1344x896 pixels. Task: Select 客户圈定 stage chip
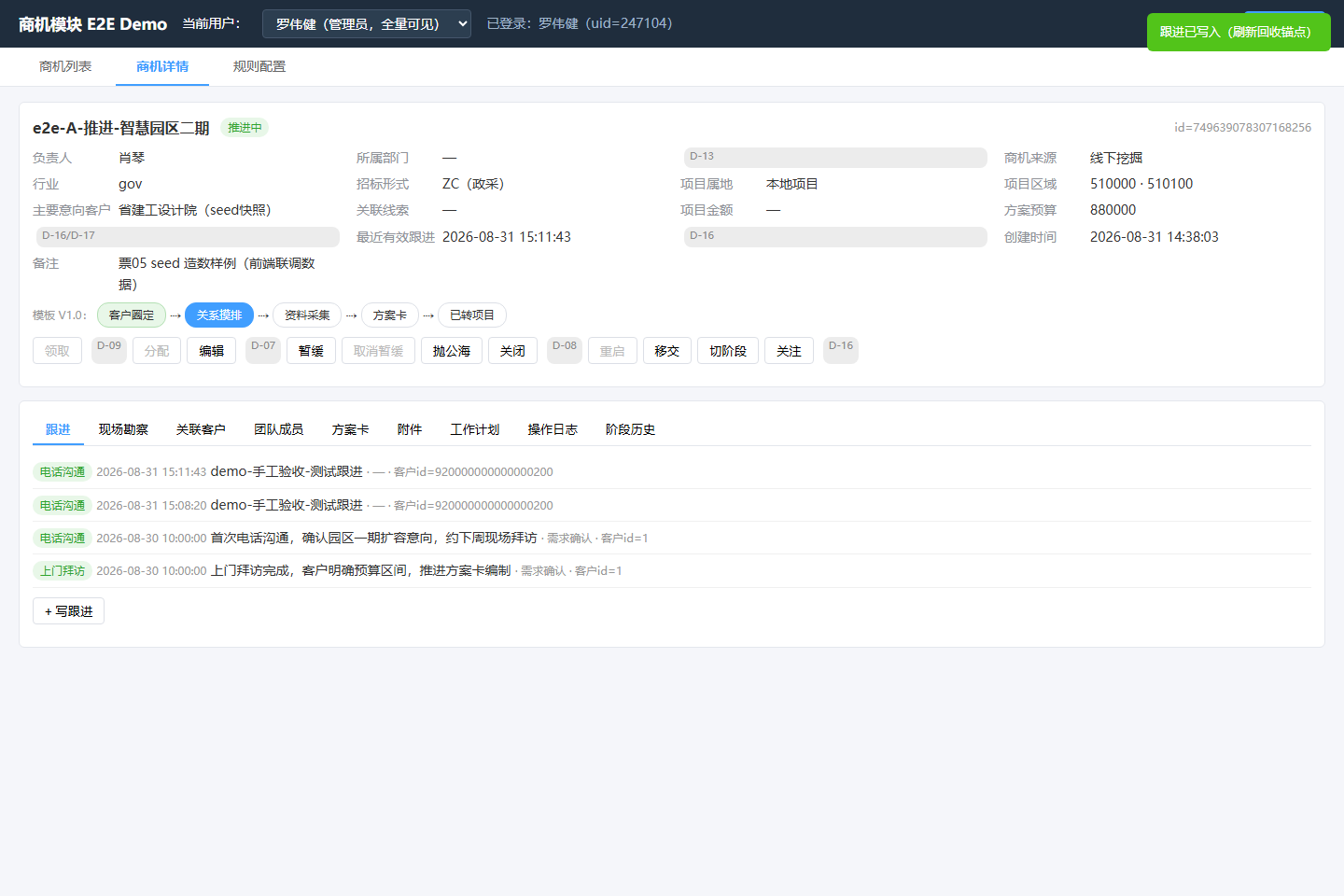(132, 315)
